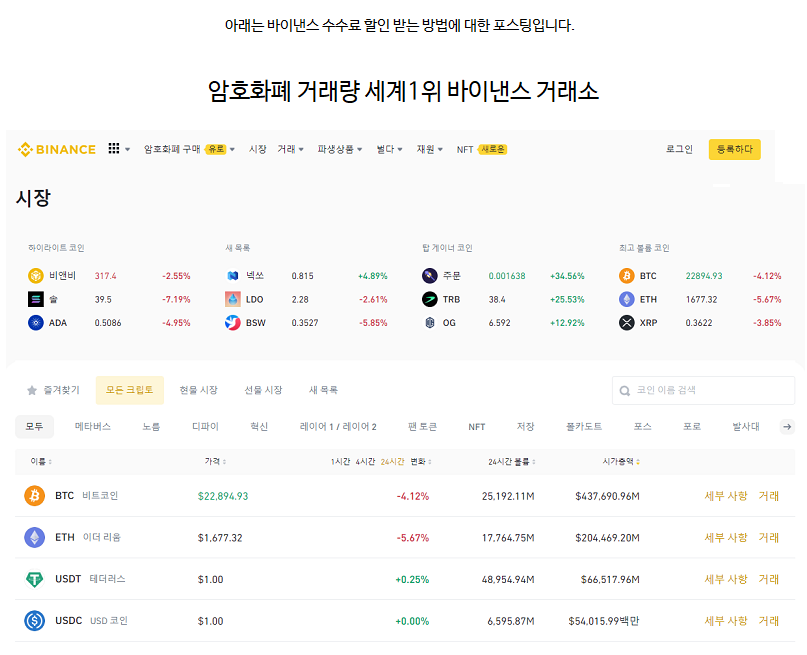The image size is (807, 655).
Task: Select the 팬 토큰 category filter
Action: point(422,427)
